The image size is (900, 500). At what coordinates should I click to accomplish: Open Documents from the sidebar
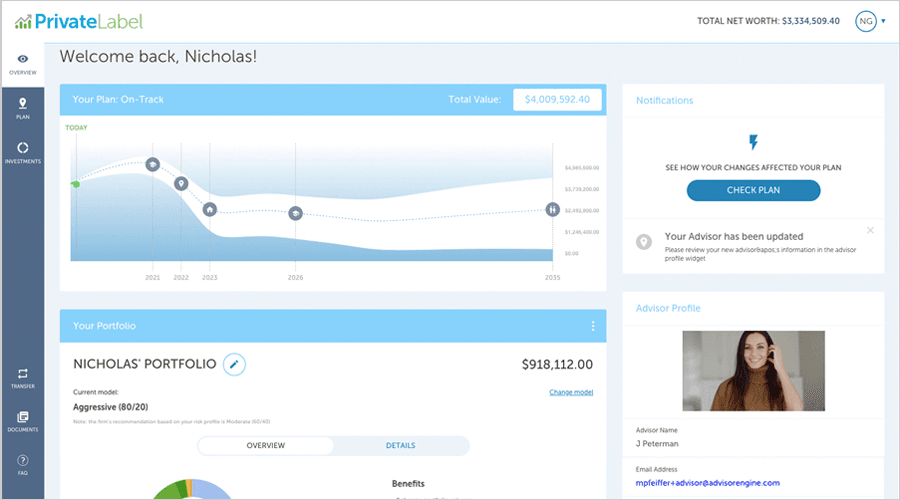point(22,420)
